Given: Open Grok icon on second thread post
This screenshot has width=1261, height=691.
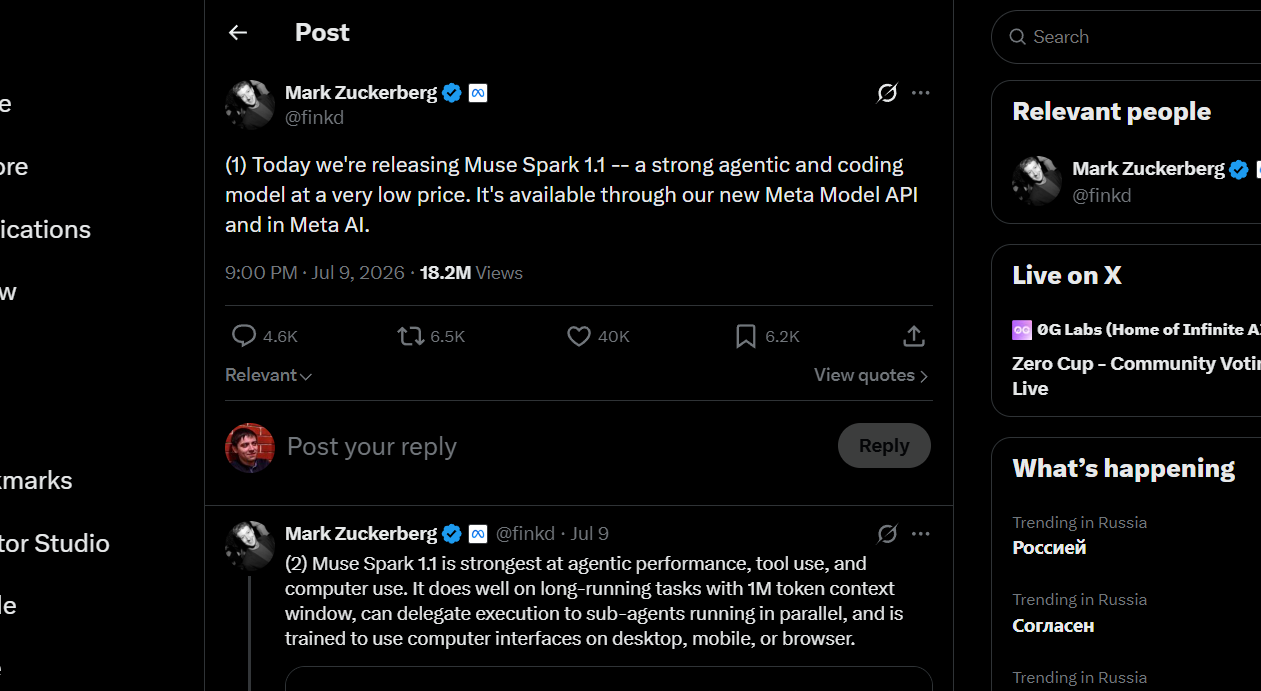Looking at the screenshot, I should coord(887,533).
